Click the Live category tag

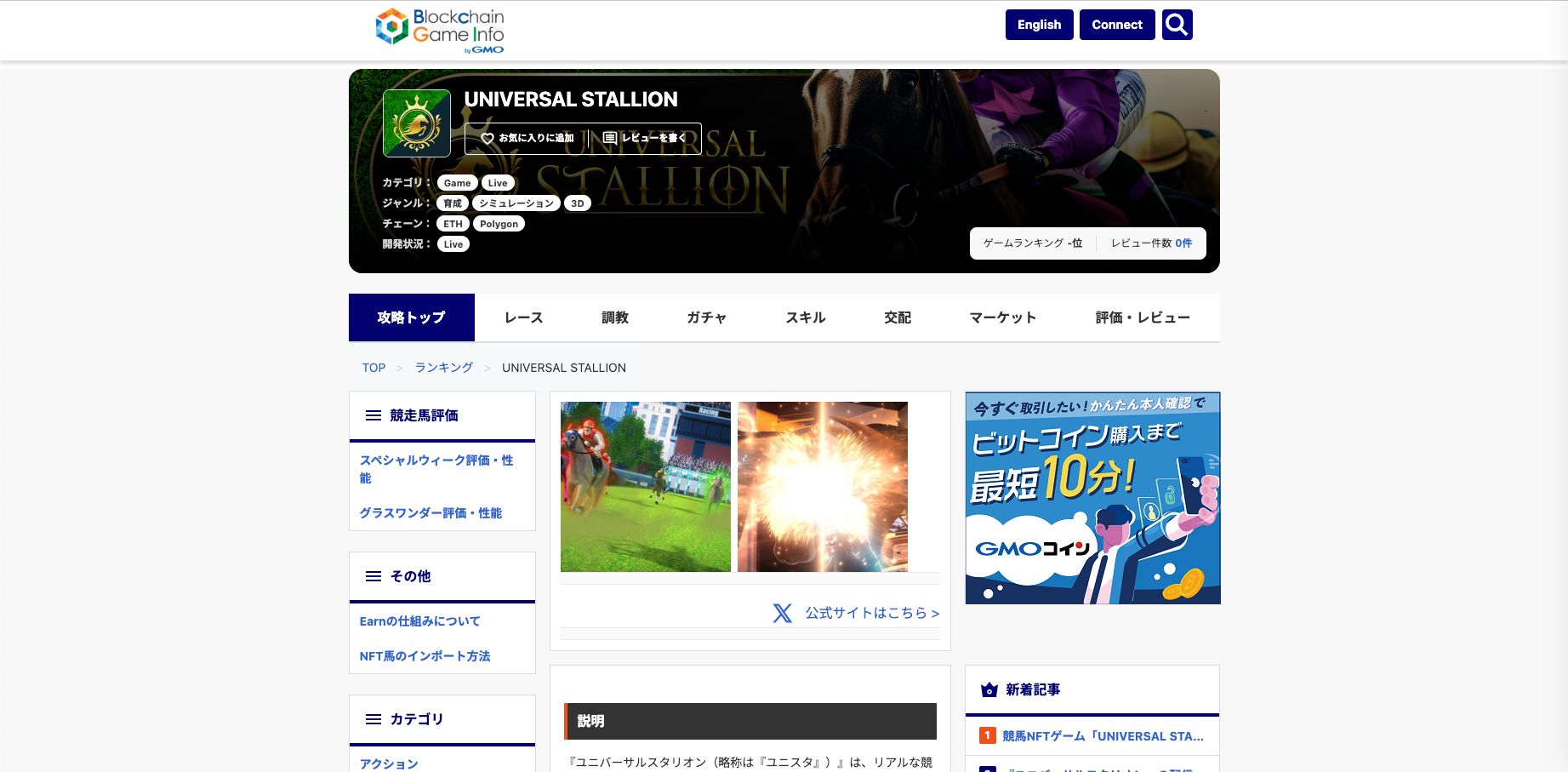pos(498,183)
